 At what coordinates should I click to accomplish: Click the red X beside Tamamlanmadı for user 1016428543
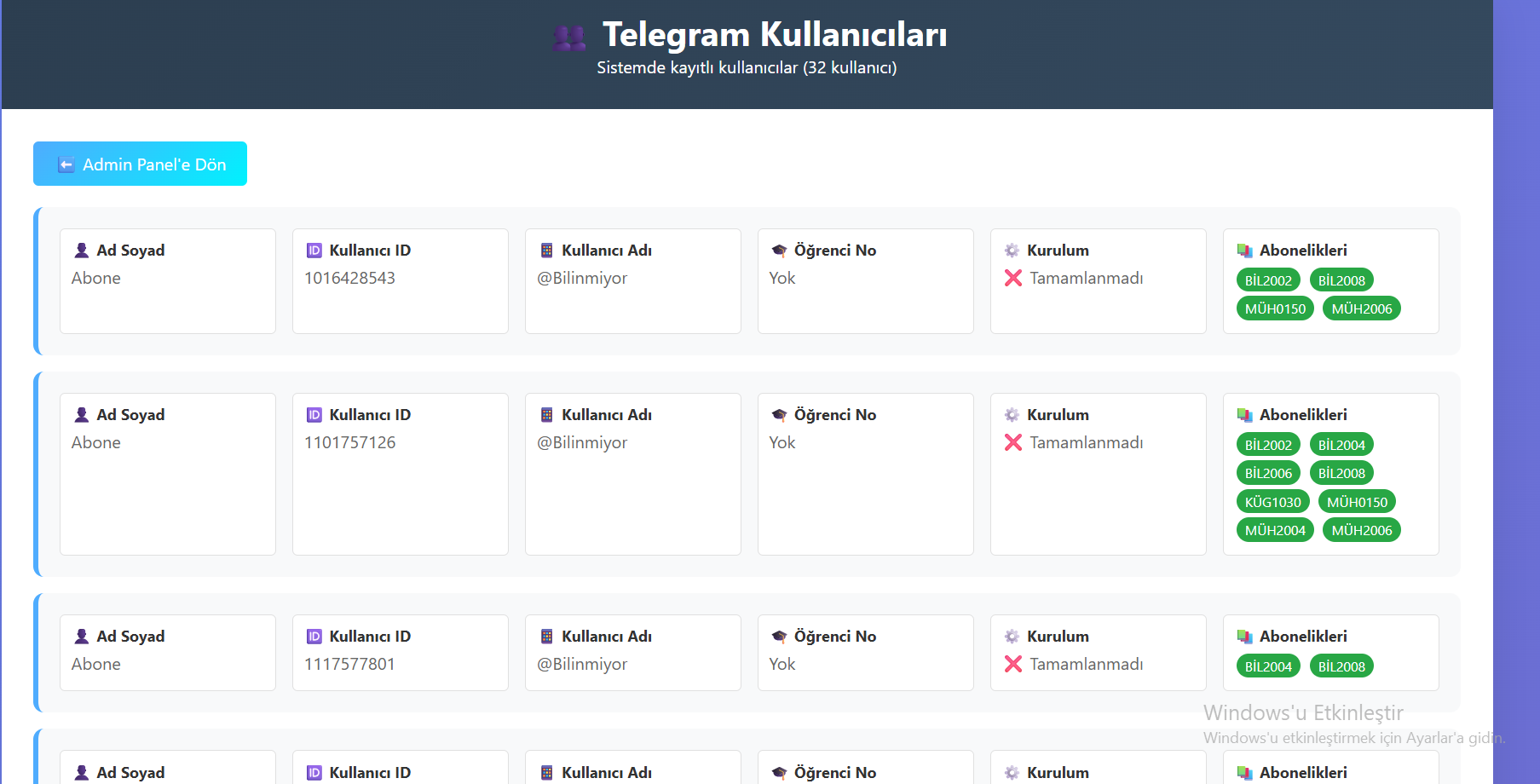click(1012, 278)
